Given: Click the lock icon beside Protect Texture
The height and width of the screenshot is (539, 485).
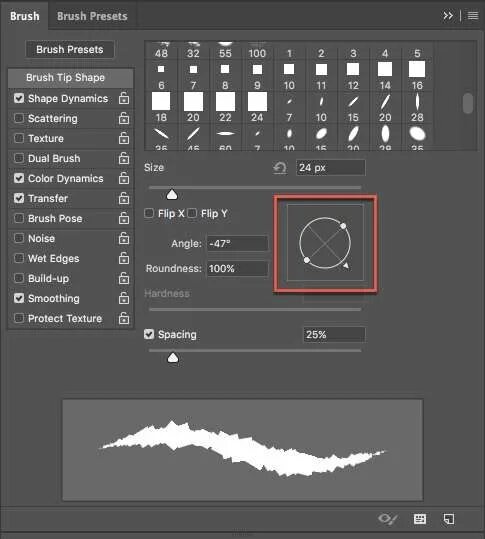Looking at the screenshot, I should click(x=124, y=318).
